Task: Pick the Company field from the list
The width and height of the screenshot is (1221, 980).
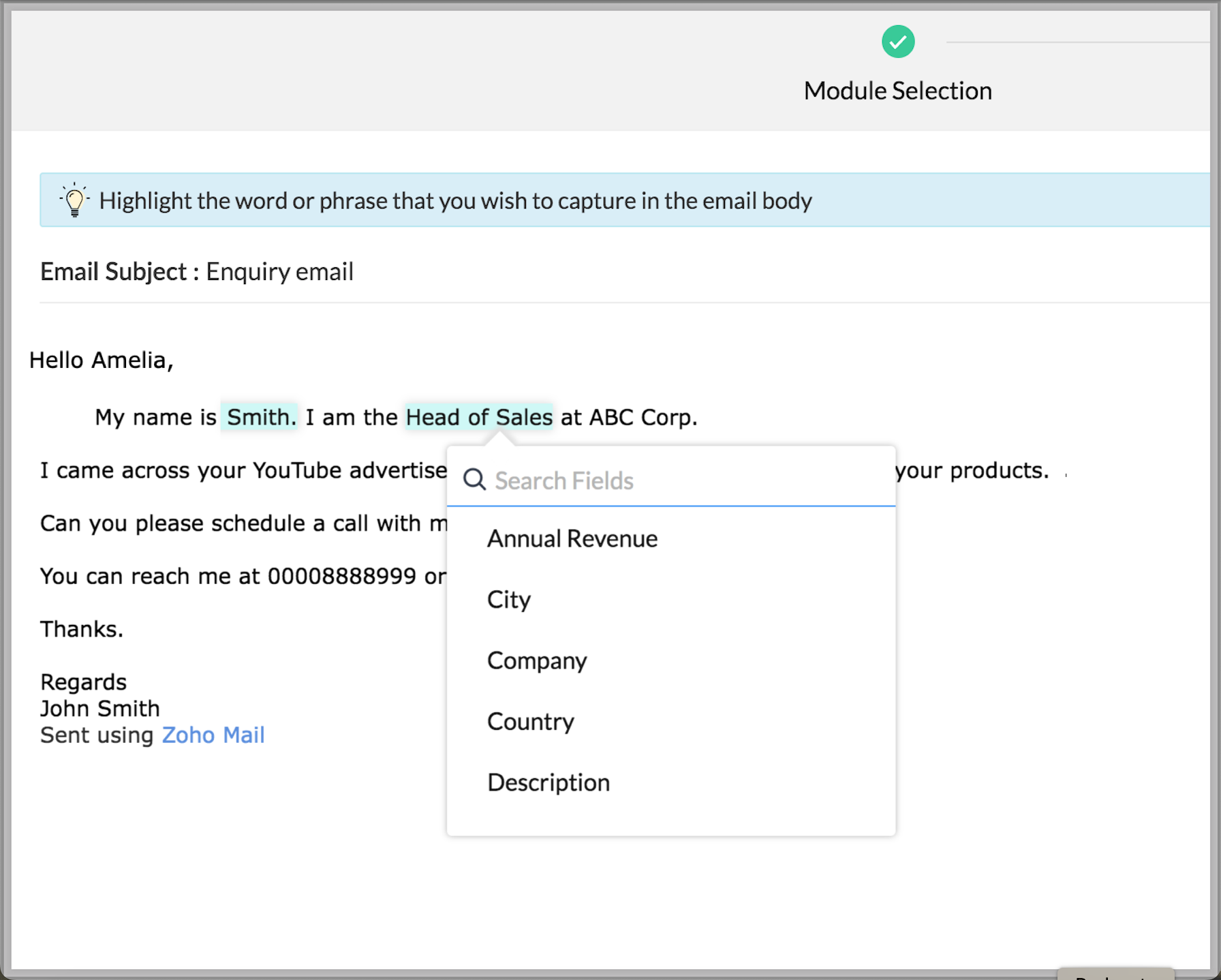Action: (536, 660)
